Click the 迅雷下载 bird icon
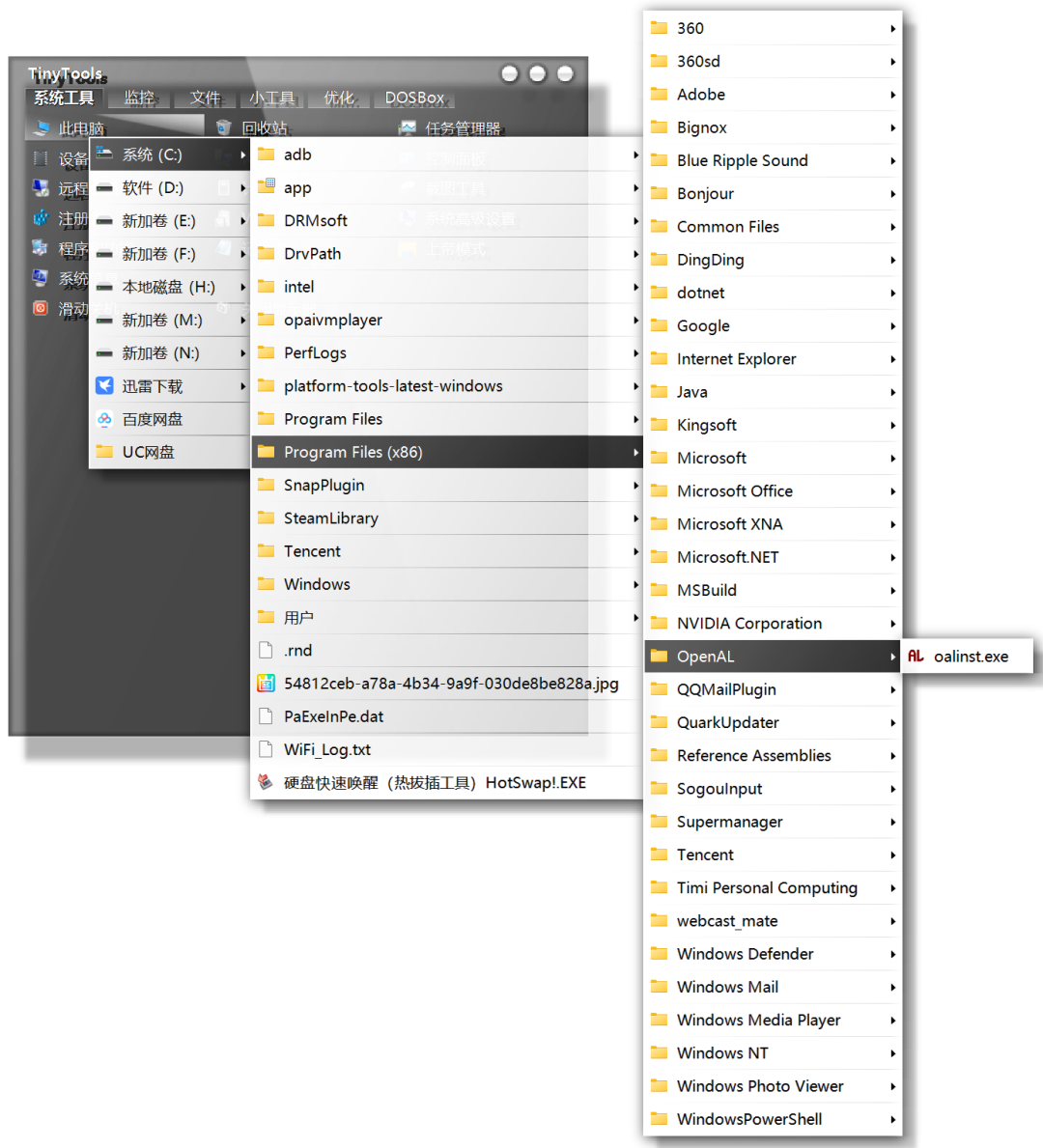 104,386
